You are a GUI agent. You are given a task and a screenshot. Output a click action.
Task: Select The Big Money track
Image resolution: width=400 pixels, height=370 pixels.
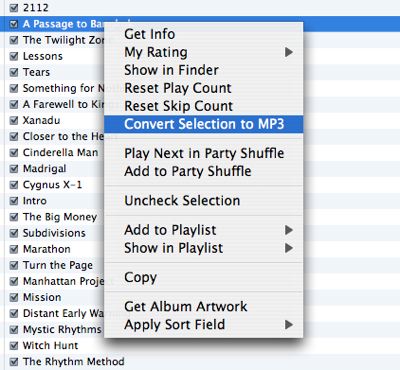click(60, 217)
